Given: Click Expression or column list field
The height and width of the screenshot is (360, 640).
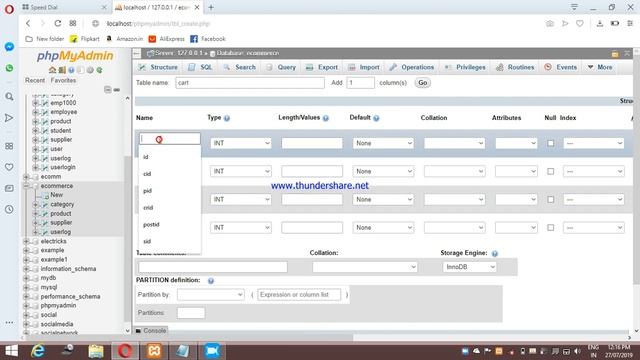Looking at the screenshot, I should [x=299, y=295].
